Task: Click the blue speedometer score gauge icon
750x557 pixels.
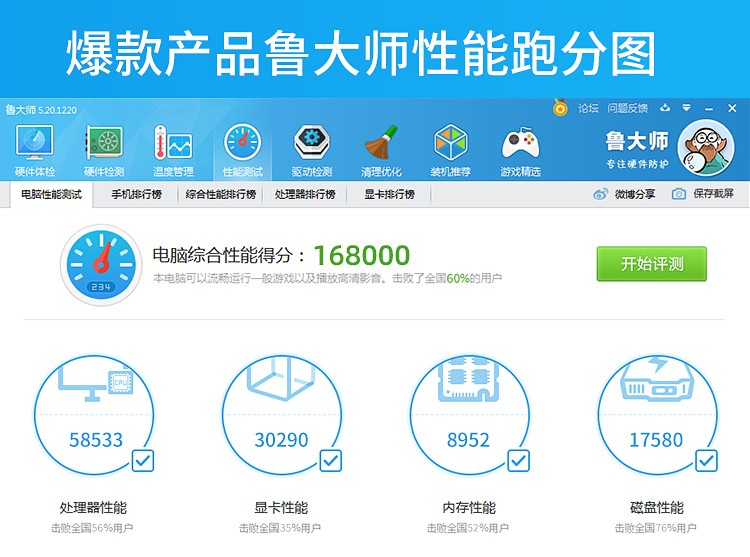Action: click(x=101, y=264)
